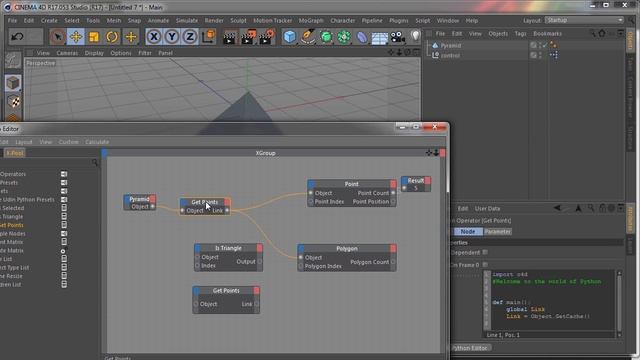
Task: Toggle the Pyramid visibility checkbox in Object Manager
Action: 533,45
